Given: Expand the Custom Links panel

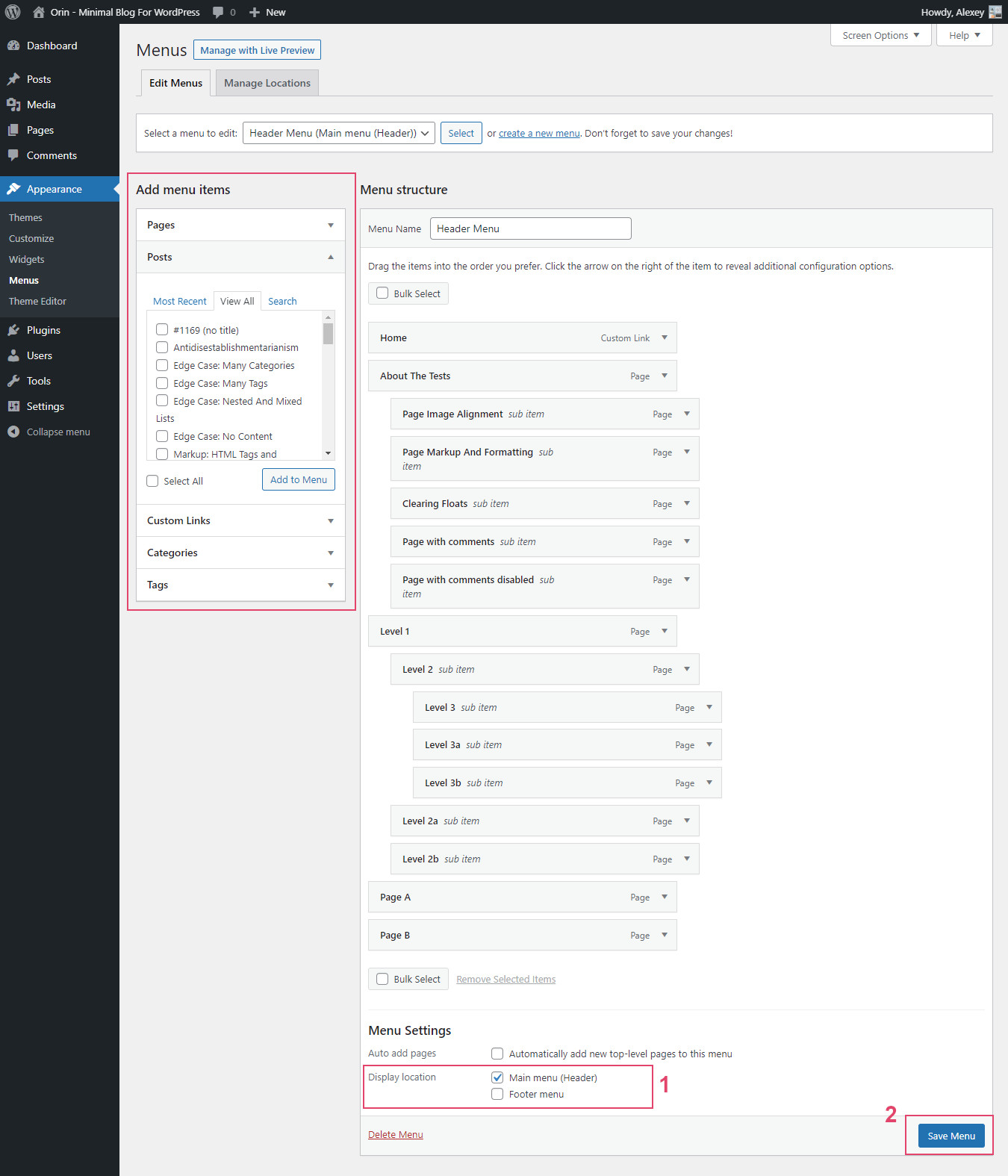Looking at the screenshot, I should pyautogui.click(x=240, y=520).
